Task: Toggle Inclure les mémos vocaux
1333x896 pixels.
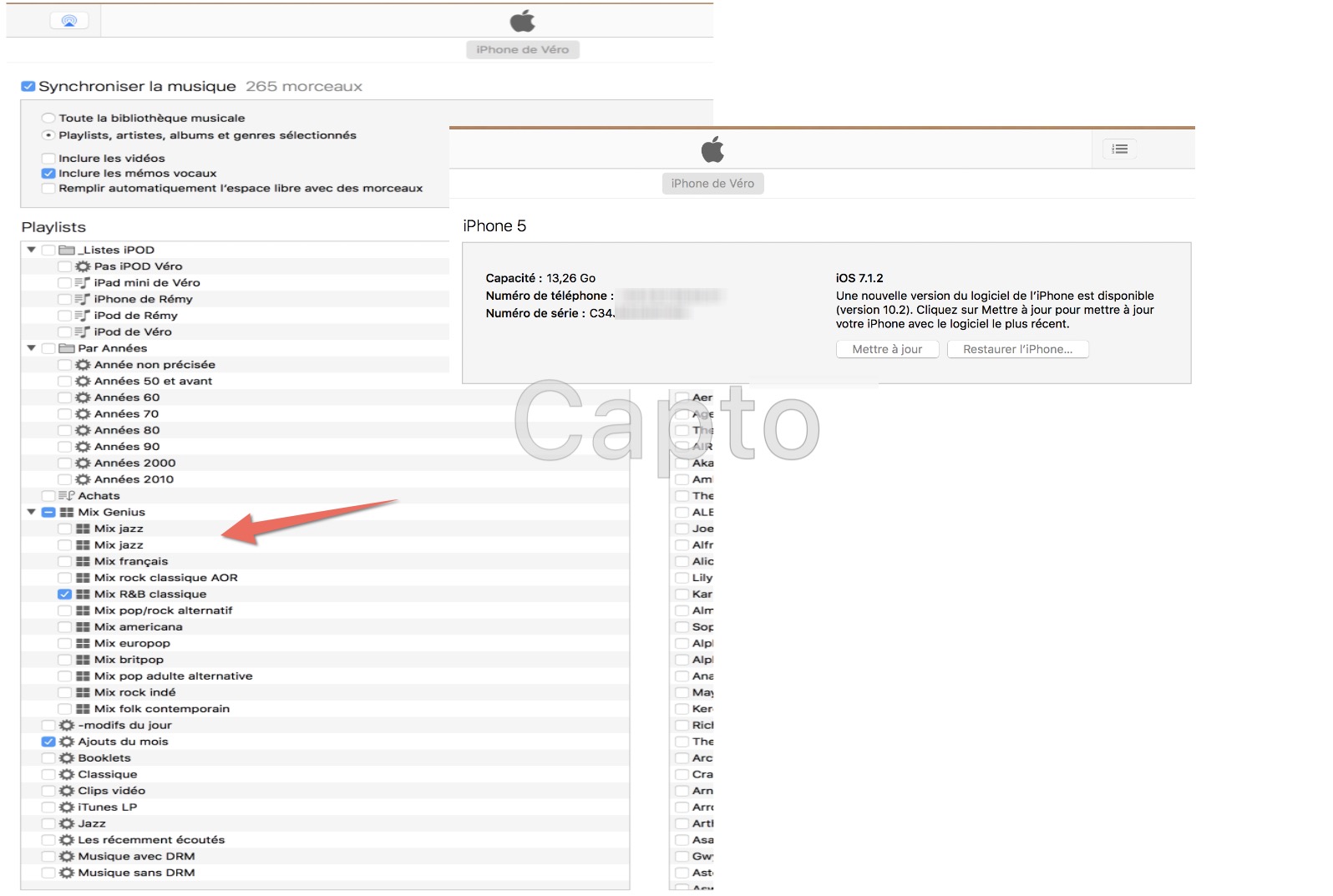Action: click(48, 173)
